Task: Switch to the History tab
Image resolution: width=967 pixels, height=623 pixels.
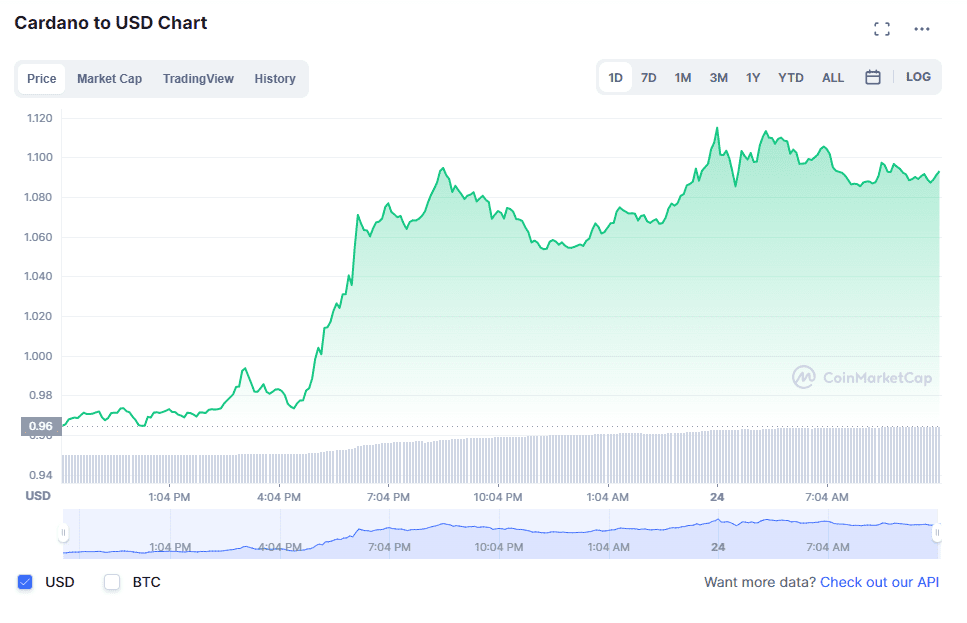Action: tap(275, 78)
